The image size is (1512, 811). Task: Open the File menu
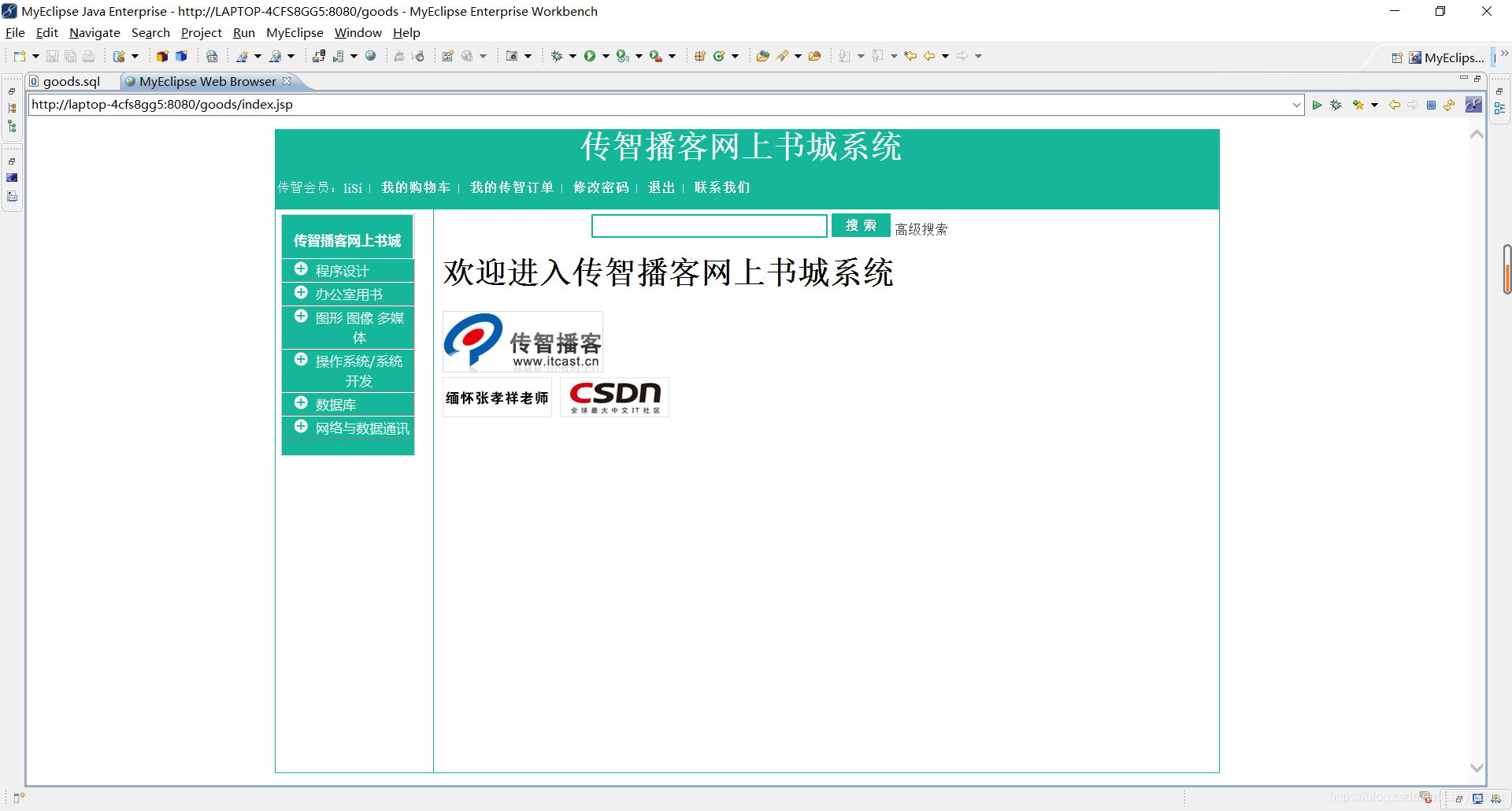pyautogui.click(x=15, y=32)
